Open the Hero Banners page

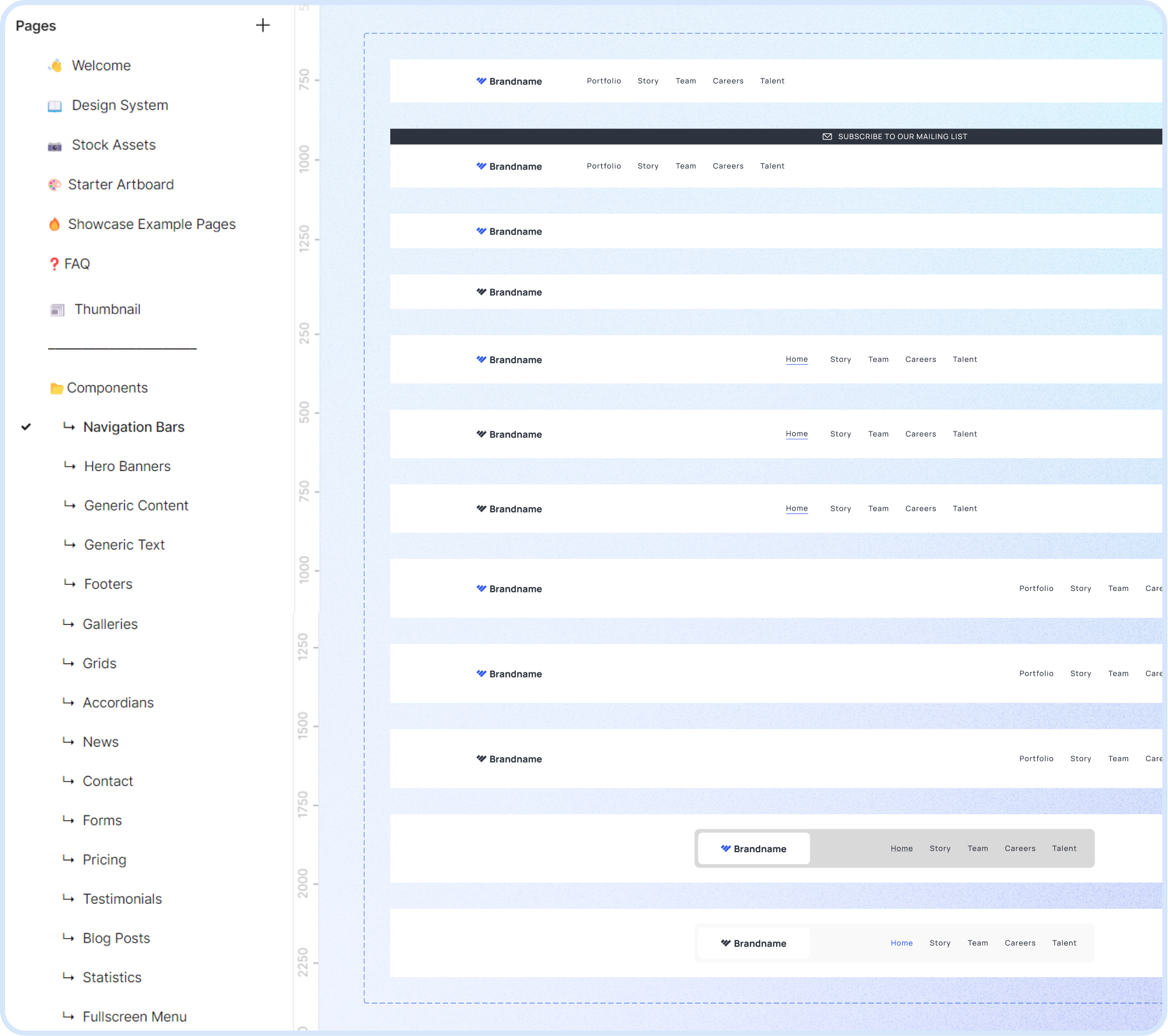(127, 467)
